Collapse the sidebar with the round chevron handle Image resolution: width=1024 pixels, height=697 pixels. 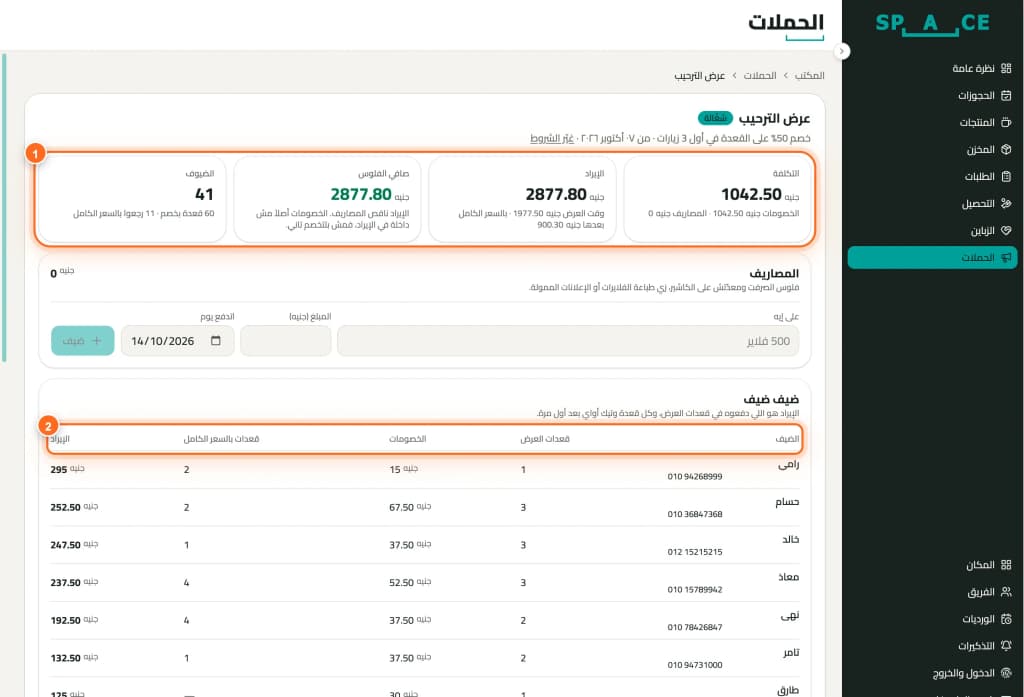(842, 51)
